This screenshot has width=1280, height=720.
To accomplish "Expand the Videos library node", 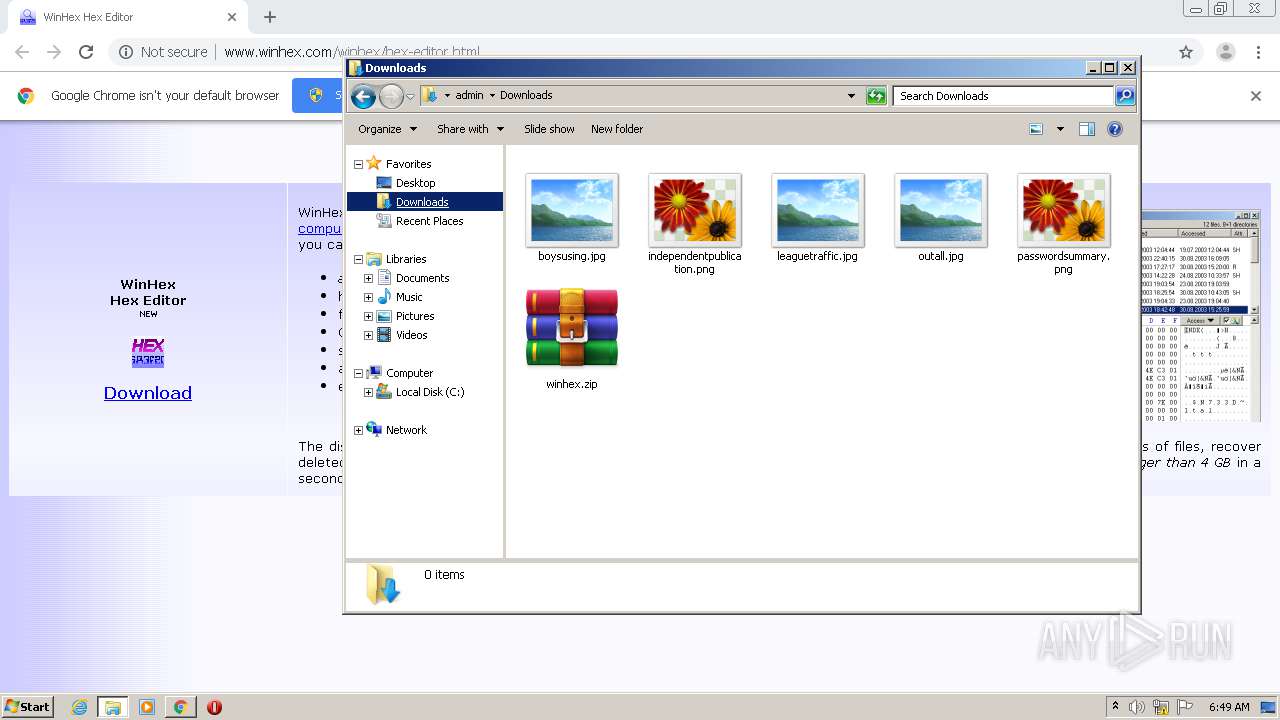I will click(368, 335).
